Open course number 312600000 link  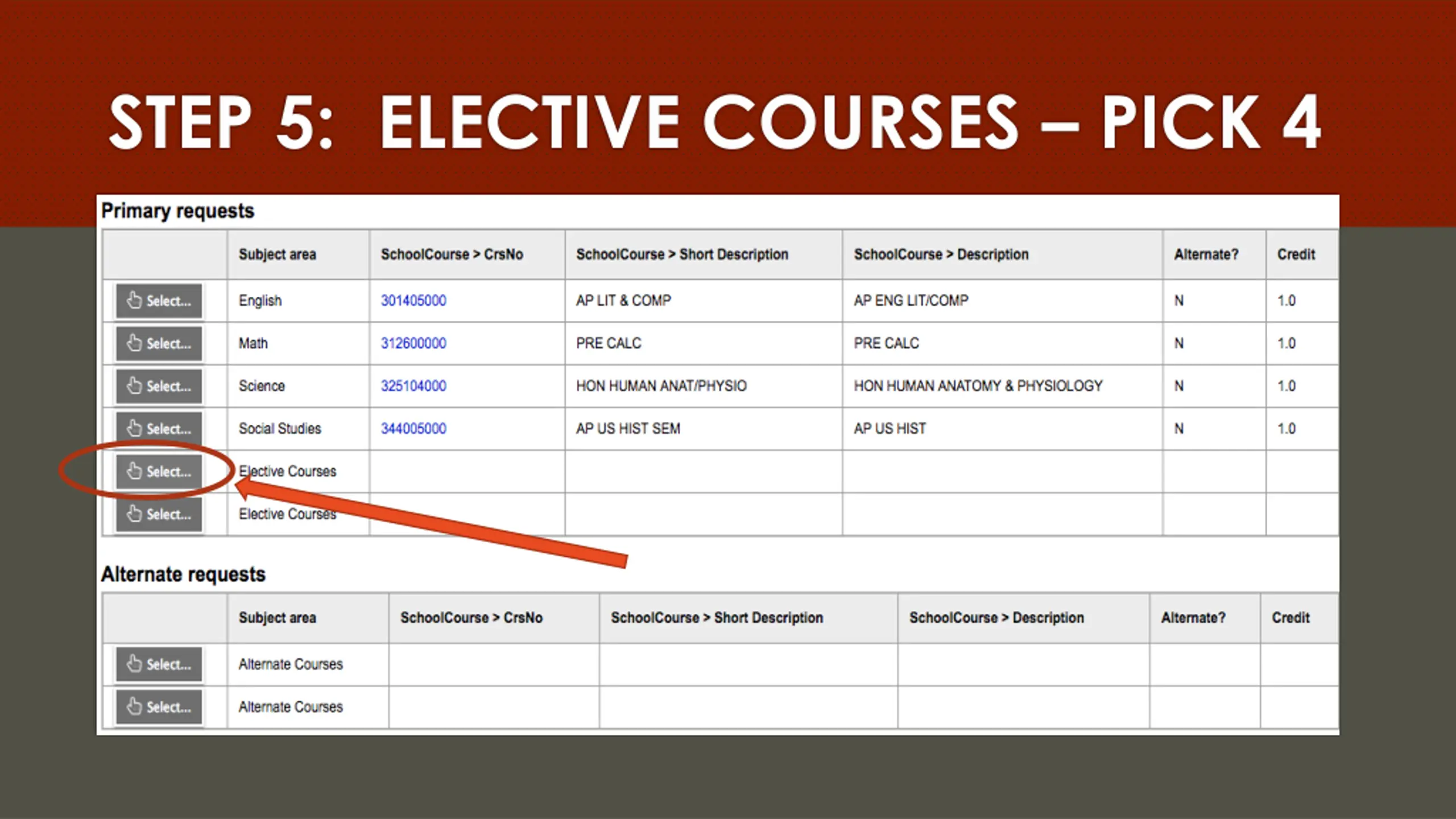[x=413, y=344]
